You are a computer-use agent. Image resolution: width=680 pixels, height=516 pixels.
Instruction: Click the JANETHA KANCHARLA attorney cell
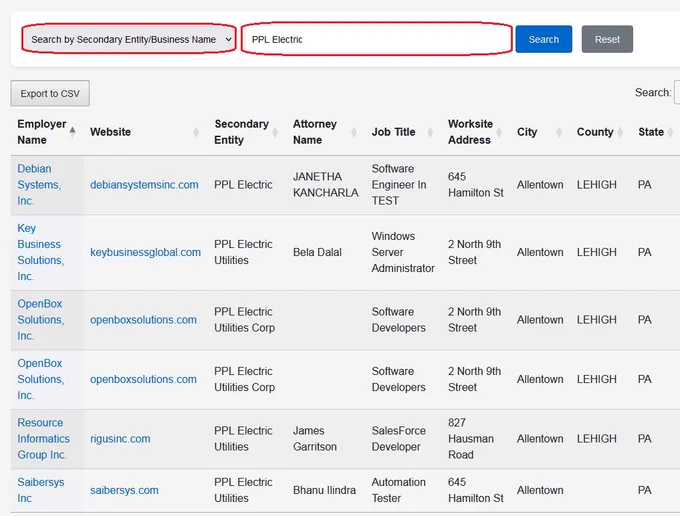(326, 185)
